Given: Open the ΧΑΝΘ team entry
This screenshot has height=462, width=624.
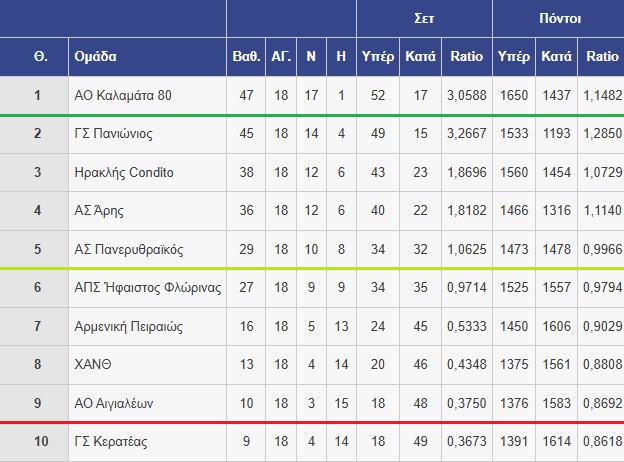Looking at the screenshot, I should click(93, 364).
